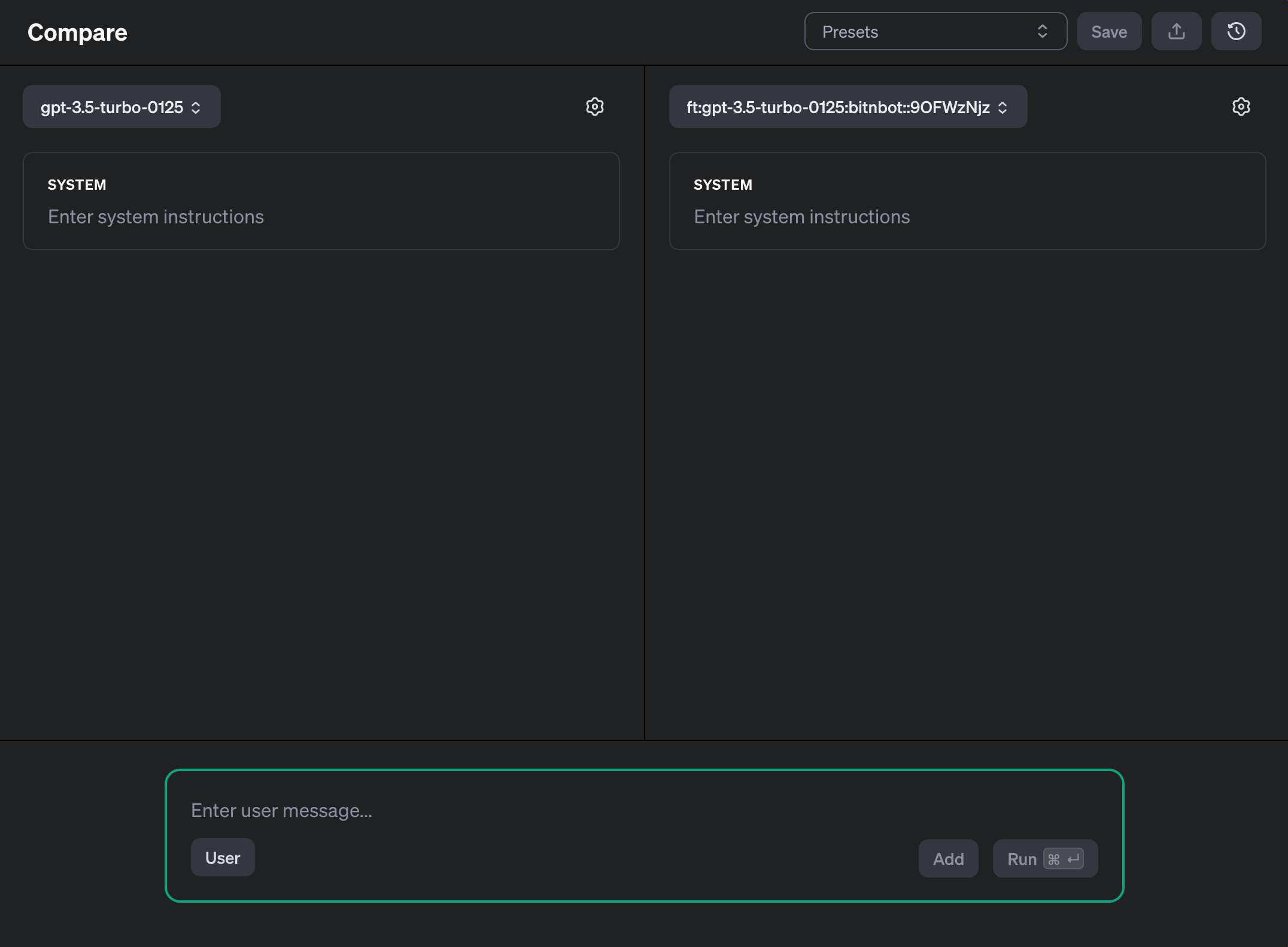
Task: Open the history clock icon
Action: click(1236, 31)
